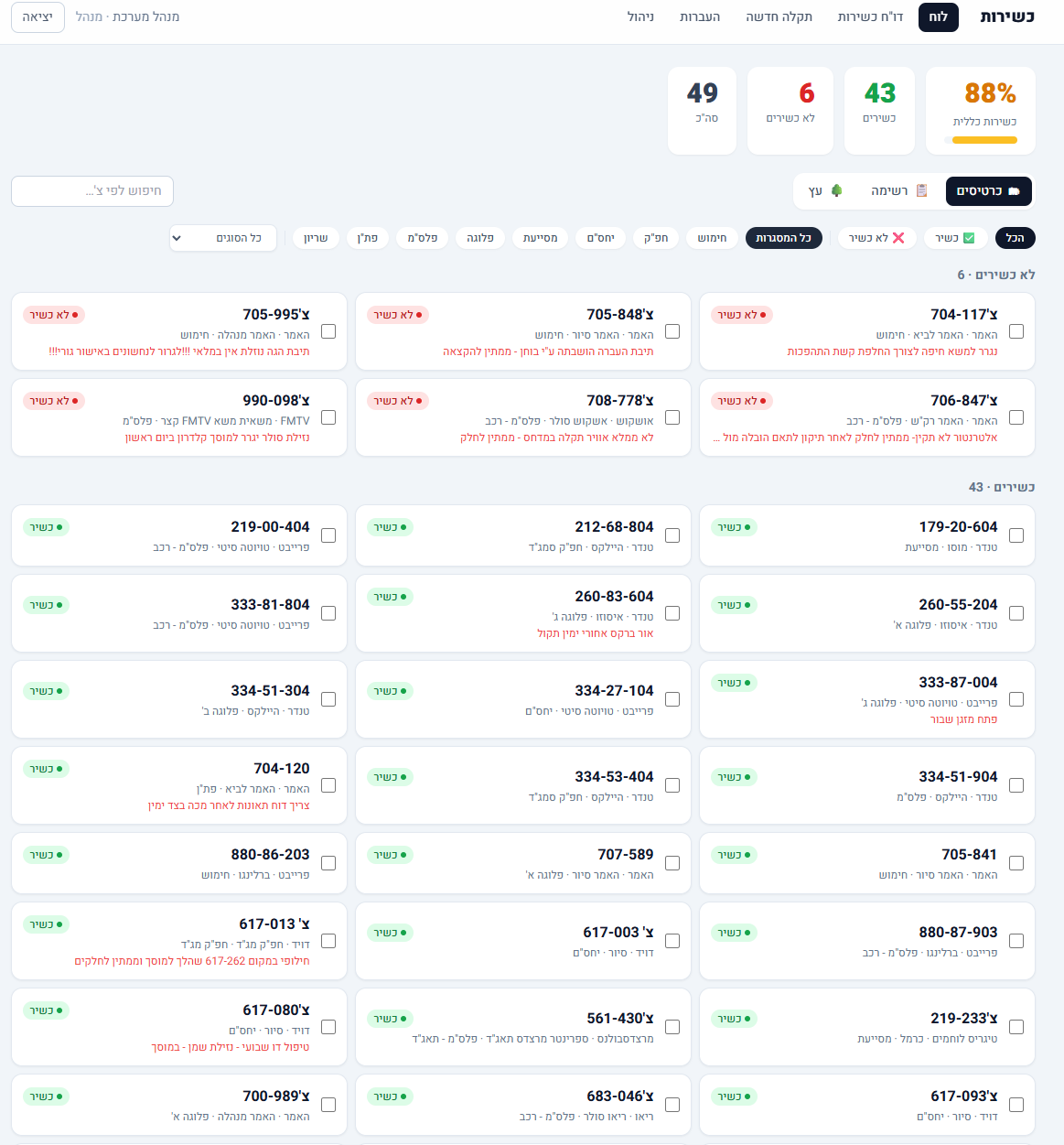Focus the חיפוש לפי צ' search field

pyautogui.click(x=92, y=191)
